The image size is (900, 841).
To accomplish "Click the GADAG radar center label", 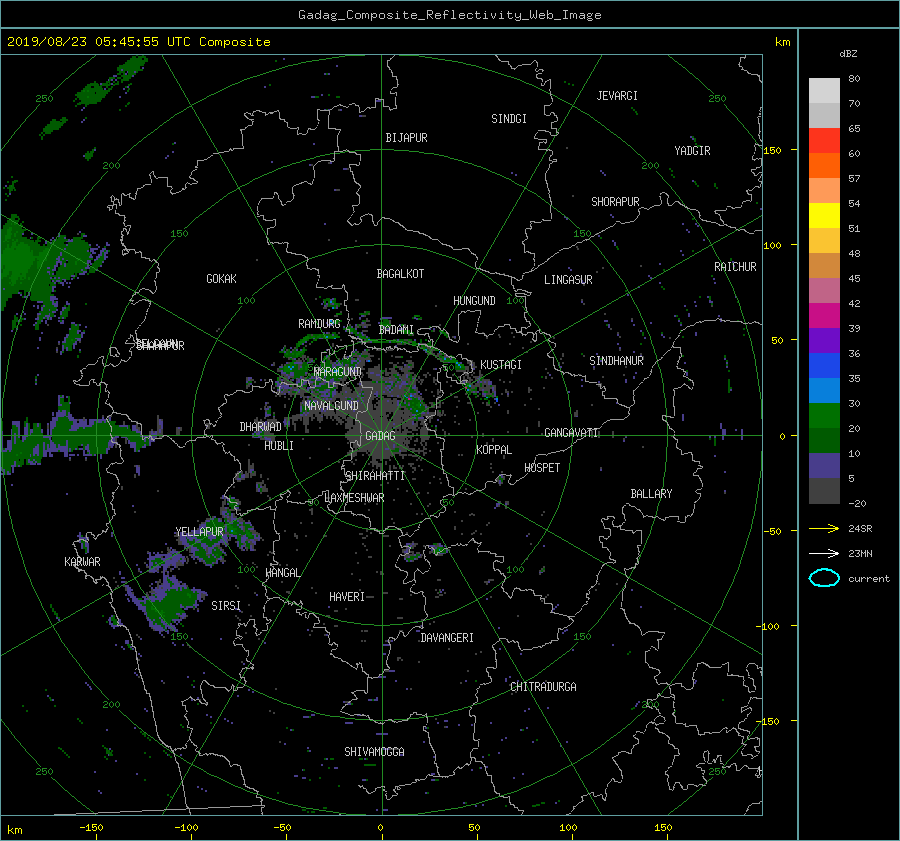I will (x=380, y=436).
